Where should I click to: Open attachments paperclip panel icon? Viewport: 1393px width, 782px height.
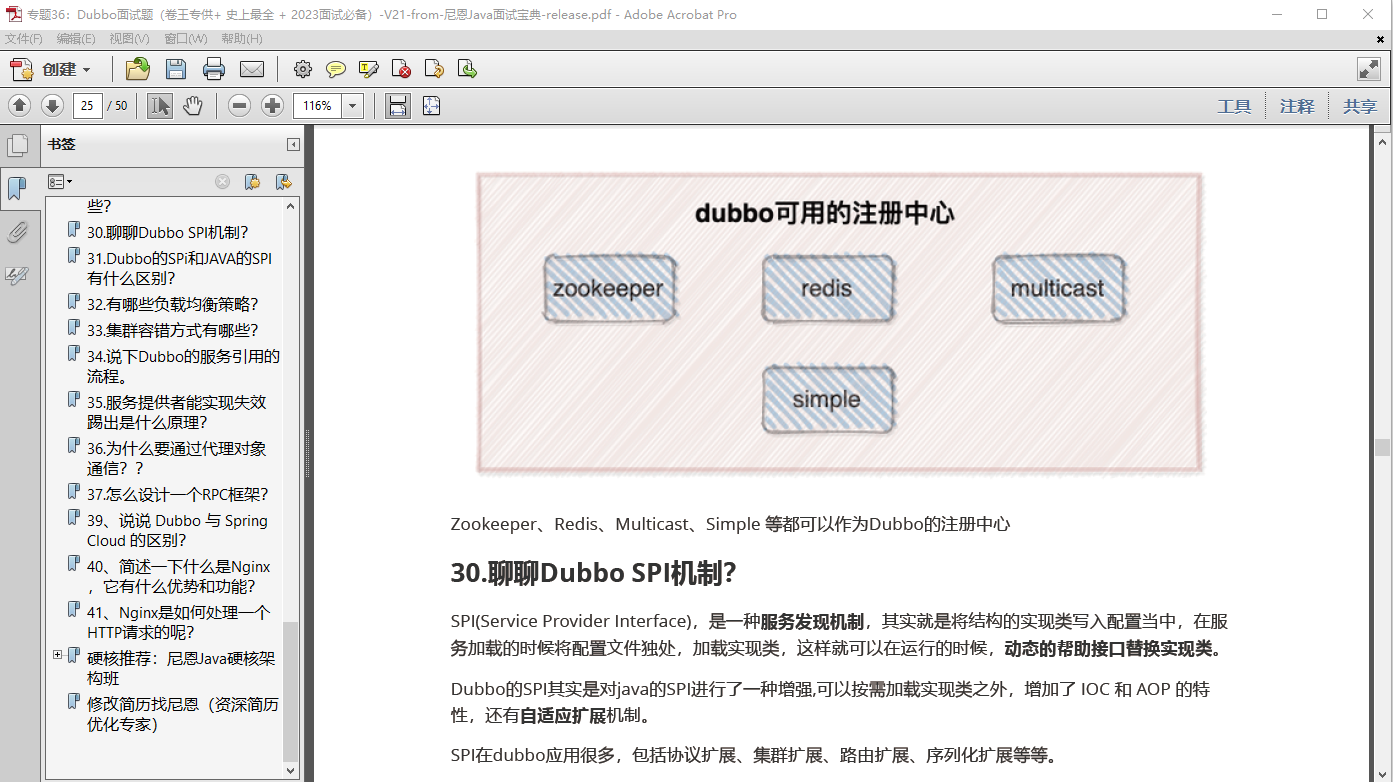17,233
